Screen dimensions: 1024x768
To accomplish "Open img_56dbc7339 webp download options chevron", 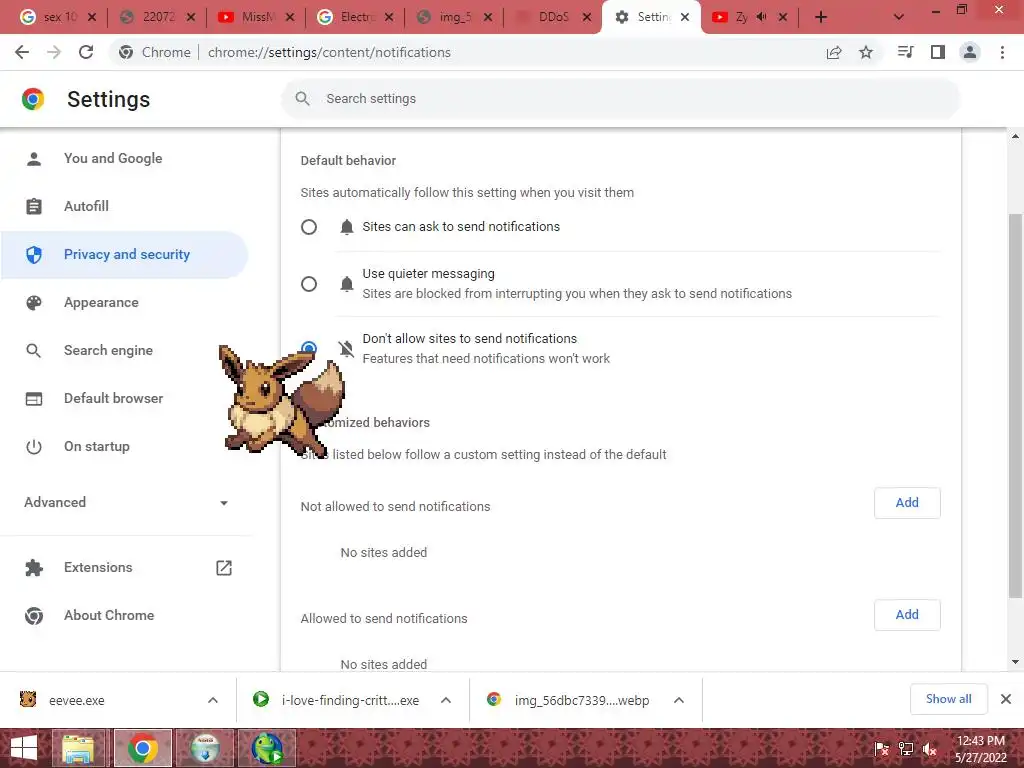I will click(x=679, y=700).
